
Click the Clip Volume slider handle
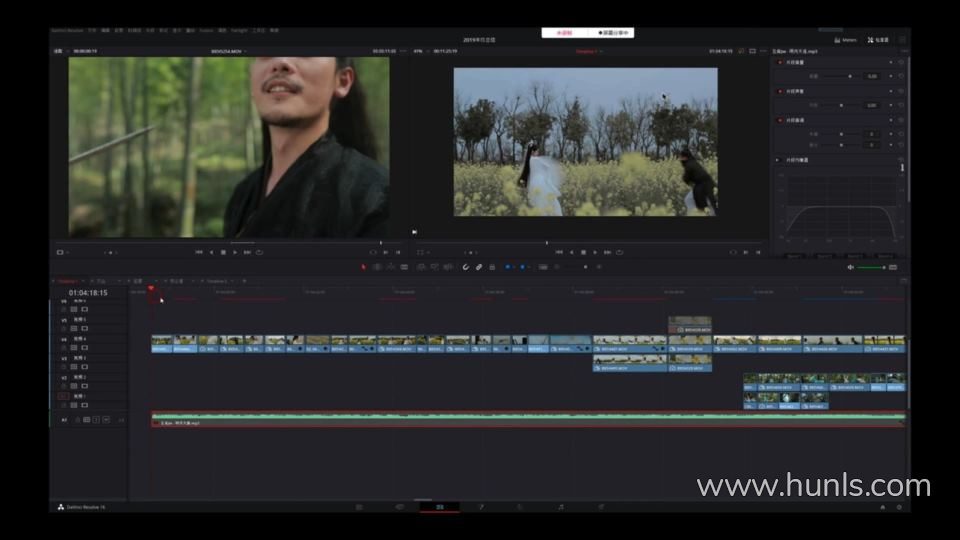click(850, 76)
